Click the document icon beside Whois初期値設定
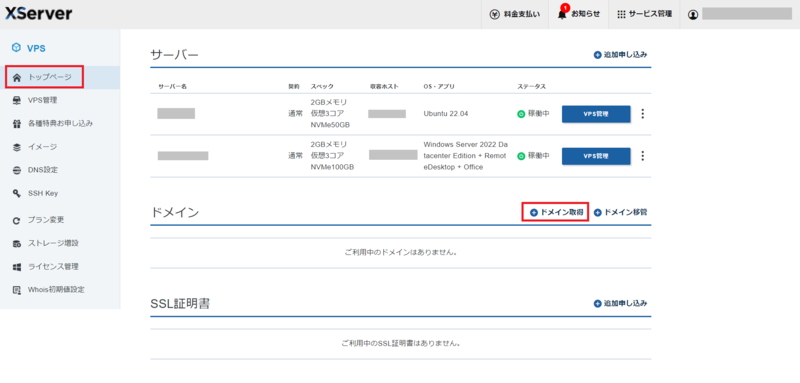Screen dimensions: 800x383 17,290
